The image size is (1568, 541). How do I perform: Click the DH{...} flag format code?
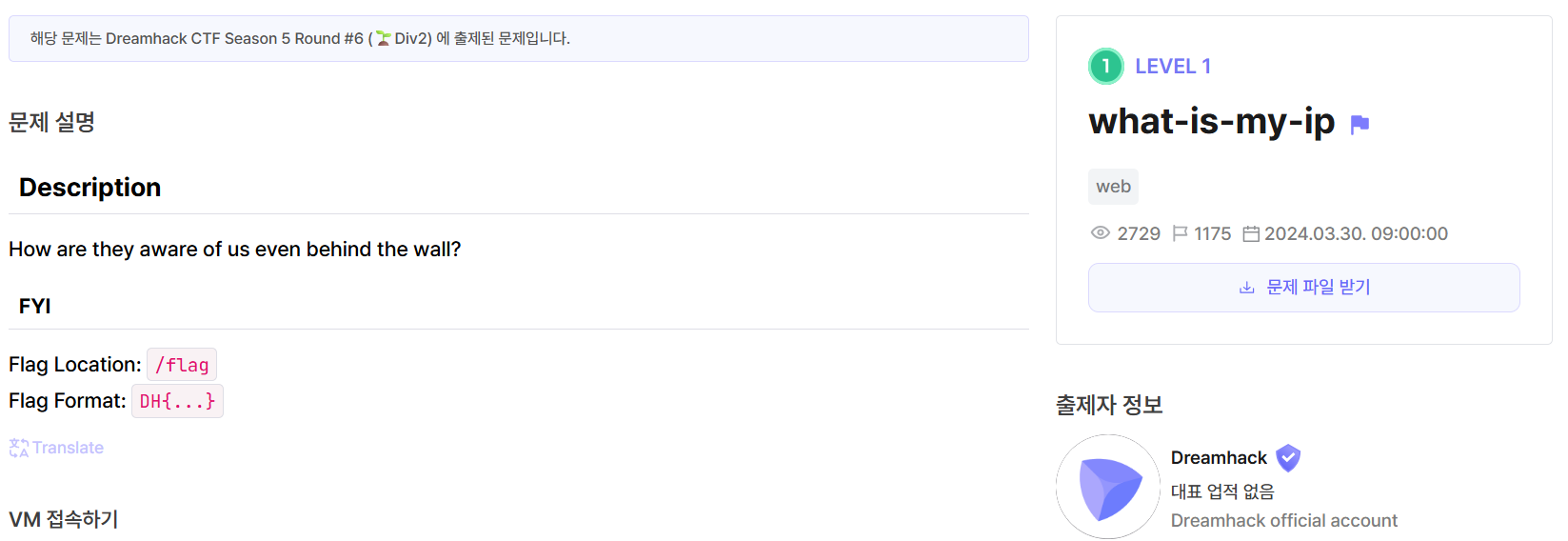[x=177, y=401]
